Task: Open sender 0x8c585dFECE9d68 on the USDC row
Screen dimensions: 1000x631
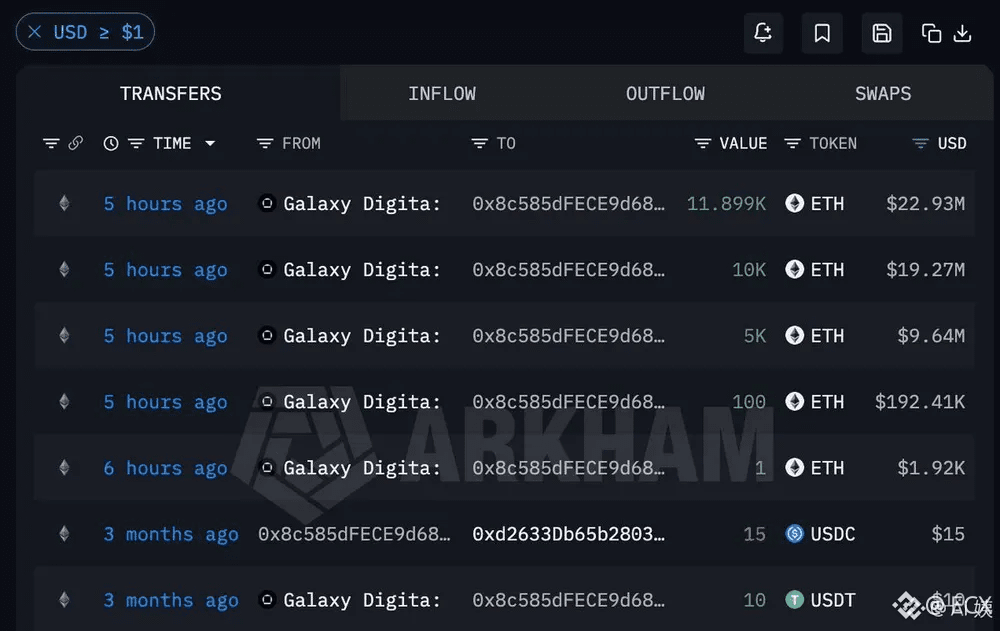Action: [x=354, y=534]
